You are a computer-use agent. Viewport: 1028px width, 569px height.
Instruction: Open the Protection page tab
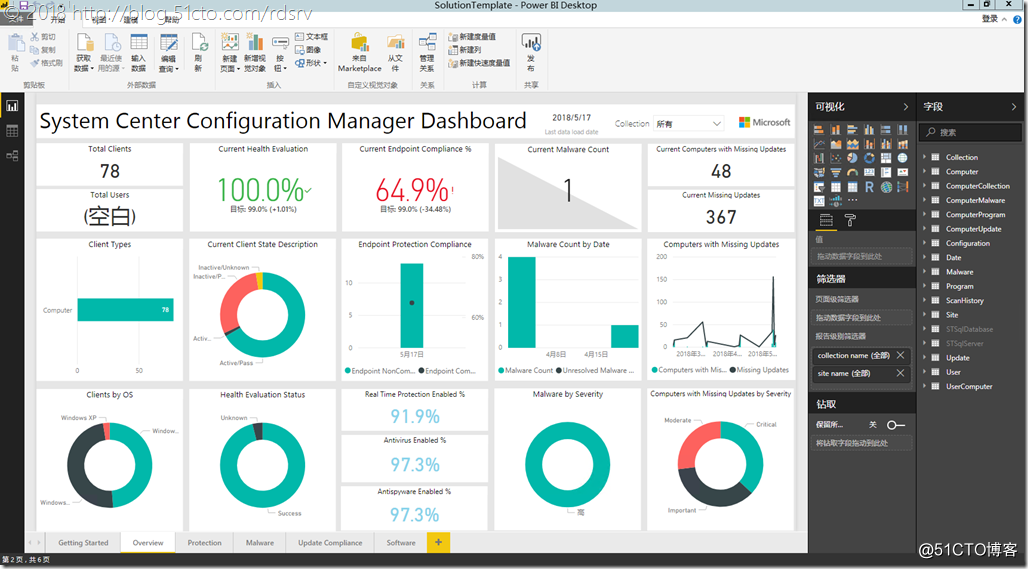click(205, 543)
